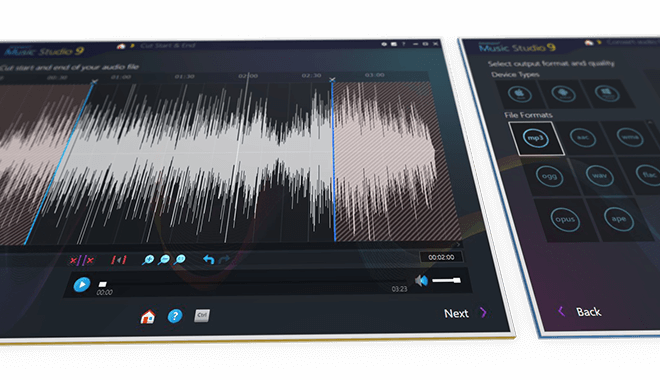Click the home icon in Cut window title bar
This screenshot has width=660, height=380.
pos(121,46)
